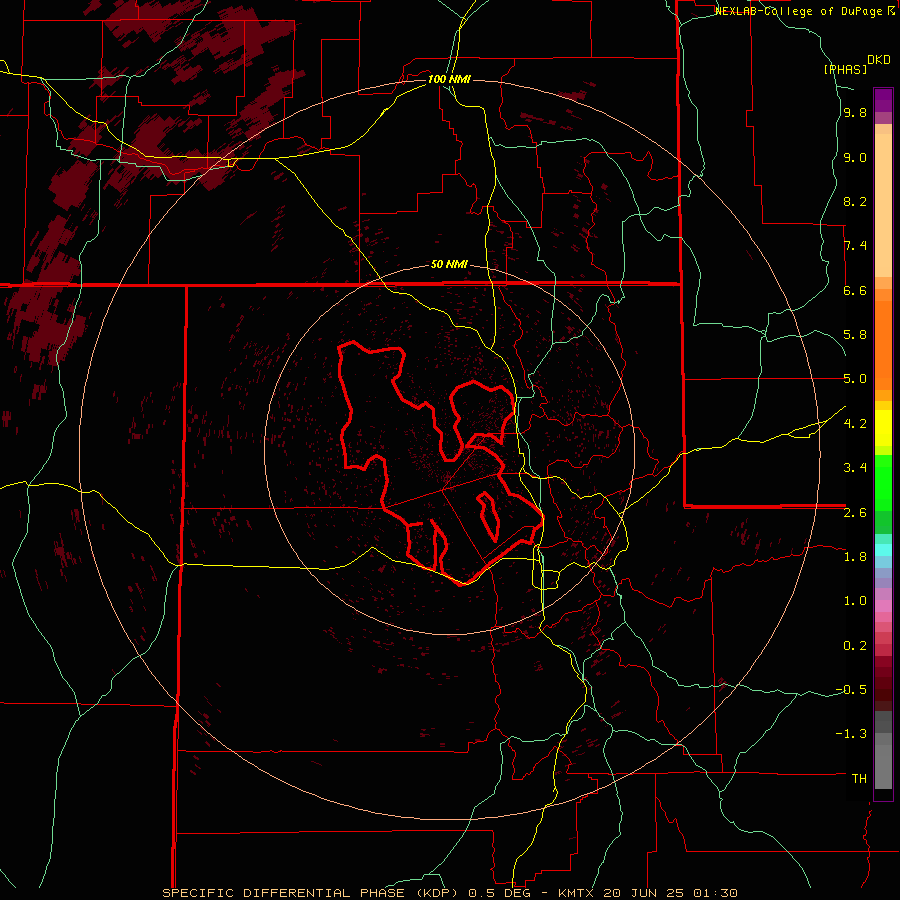Select the 5.8 scale value
The height and width of the screenshot is (900, 900).
pyautogui.click(x=855, y=335)
